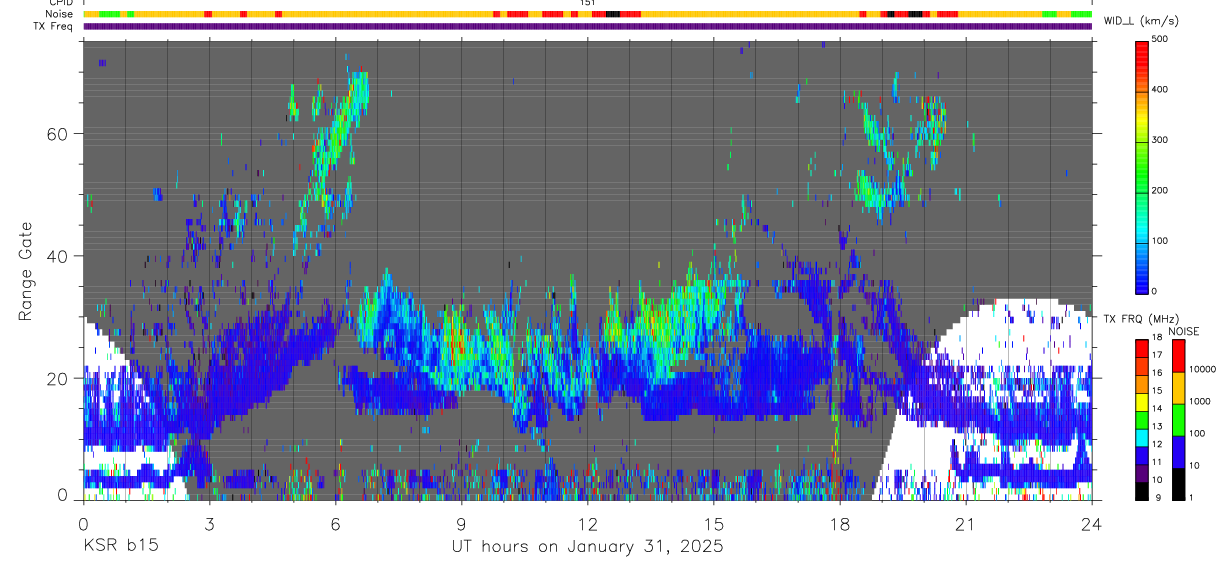Click the 'Range Gate' y-axis title
The image size is (1228, 567).
pos(27,271)
